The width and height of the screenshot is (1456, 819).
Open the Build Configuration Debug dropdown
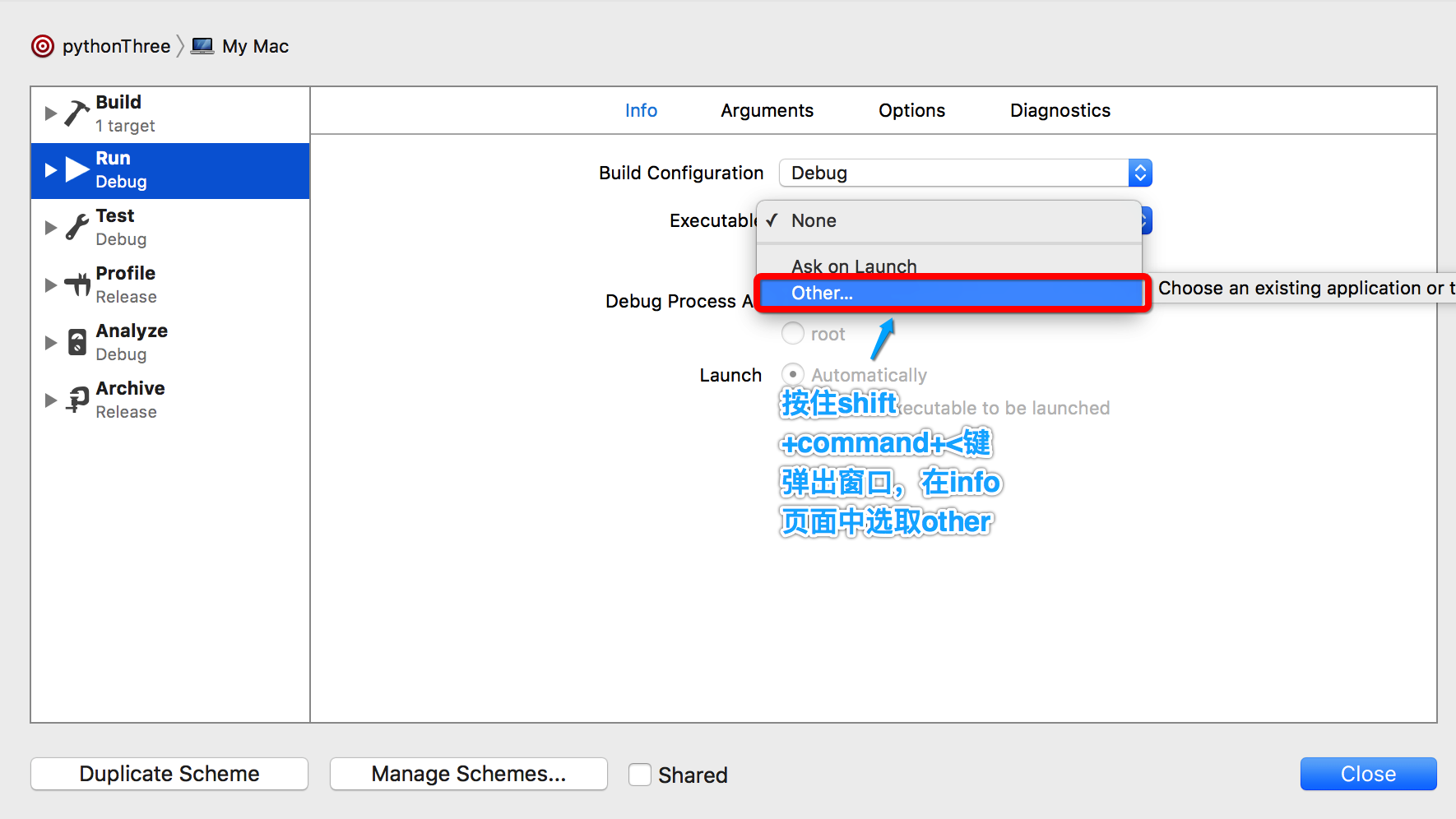point(966,173)
